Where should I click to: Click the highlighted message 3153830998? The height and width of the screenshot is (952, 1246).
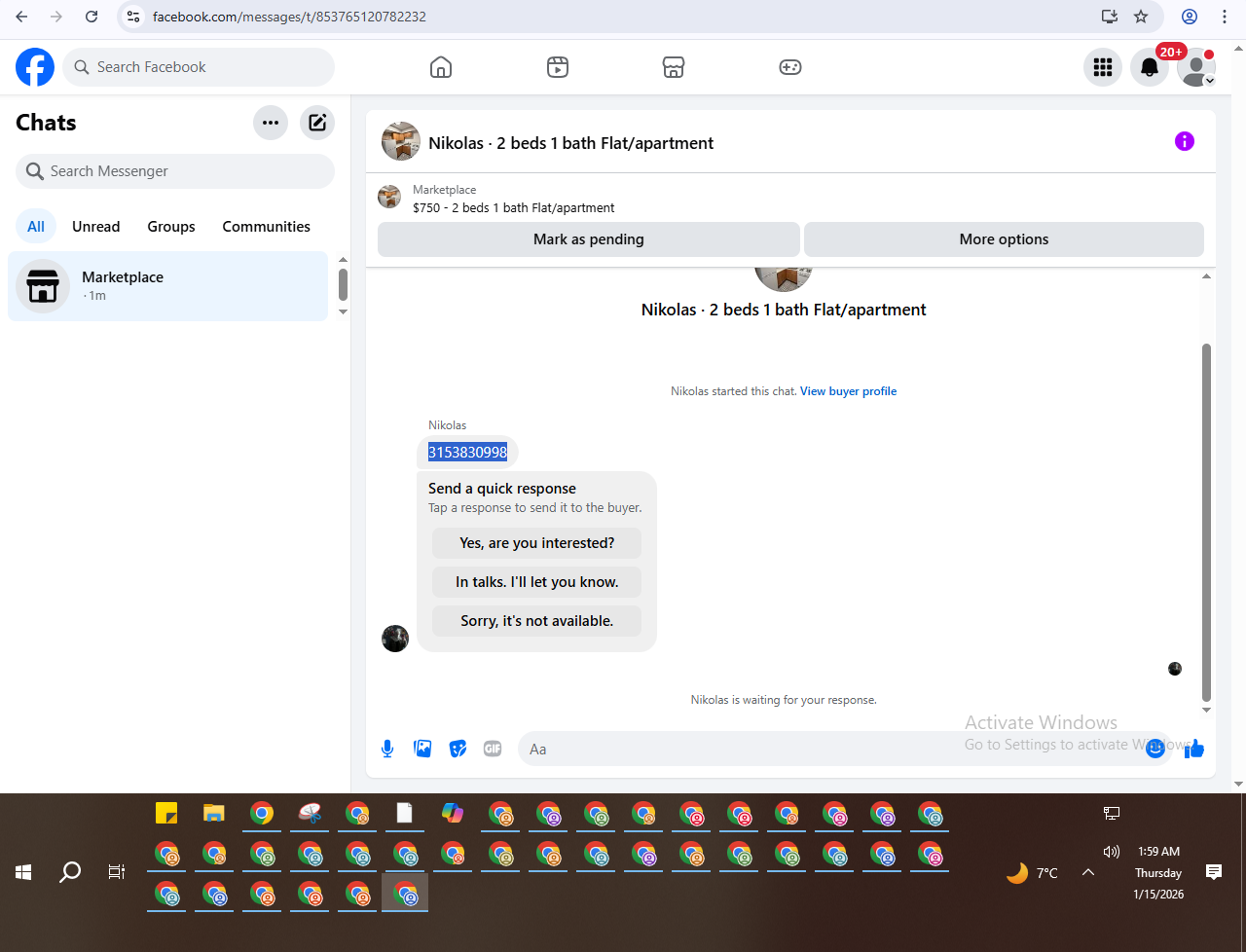pos(468,452)
